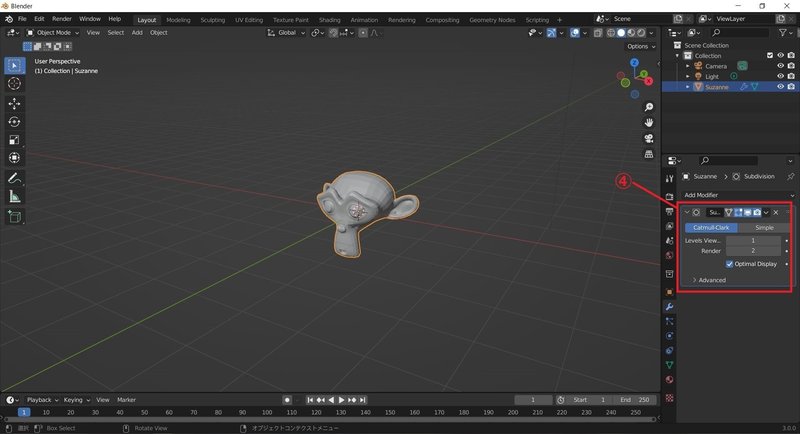The image size is (800, 434).
Task: Open Object Data green triangle tab
Action: [669, 365]
